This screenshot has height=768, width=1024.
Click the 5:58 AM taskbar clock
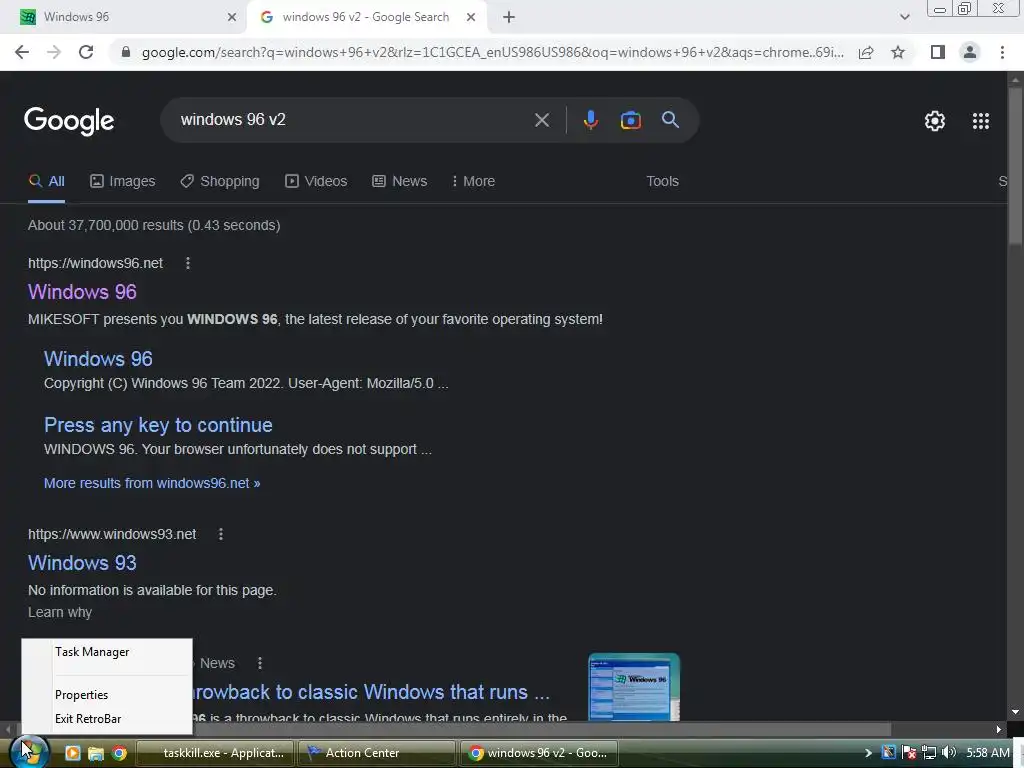tap(987, 753)
